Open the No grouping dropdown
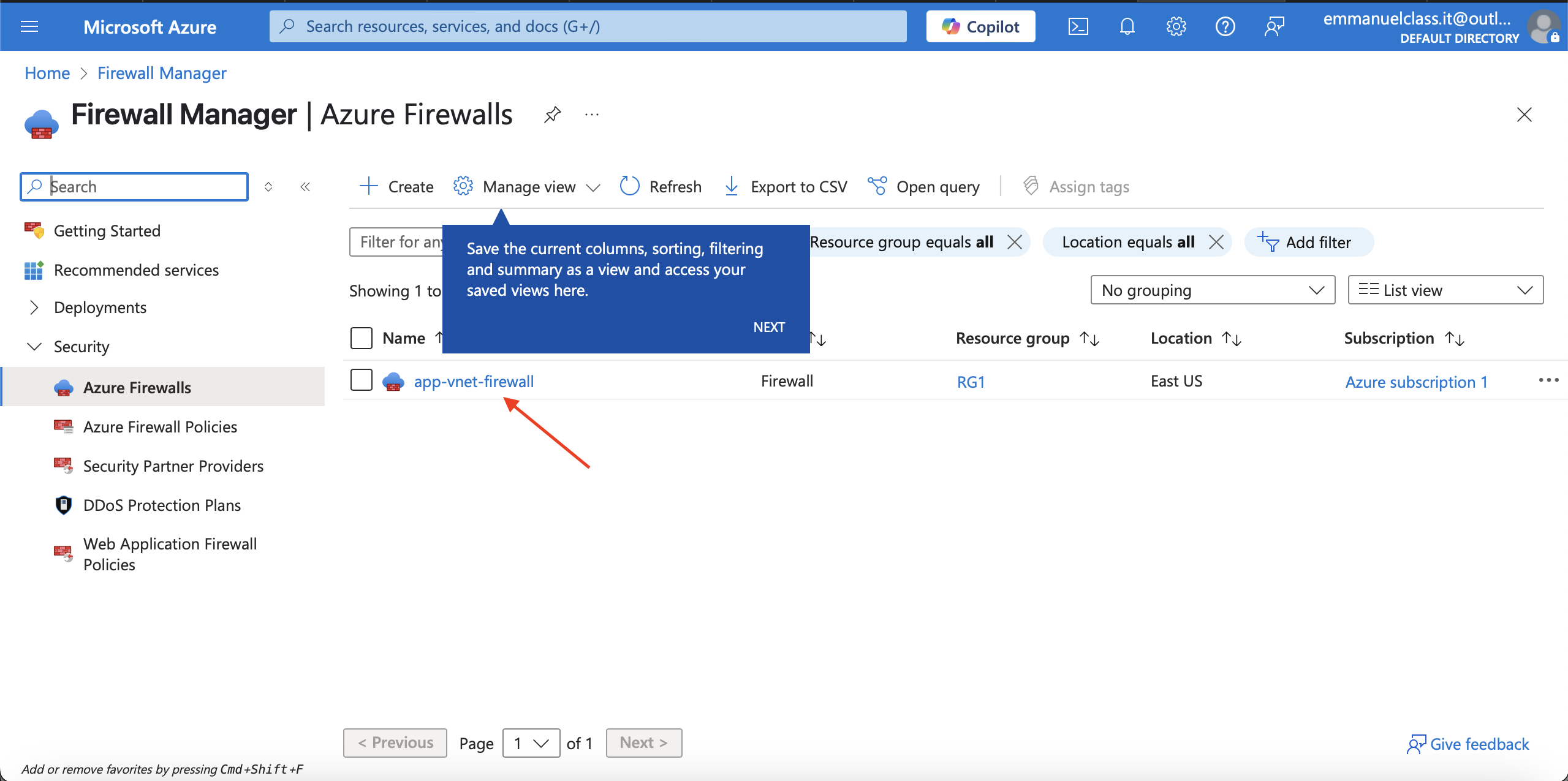1568x781 pixels. (x=1213, y=290)
